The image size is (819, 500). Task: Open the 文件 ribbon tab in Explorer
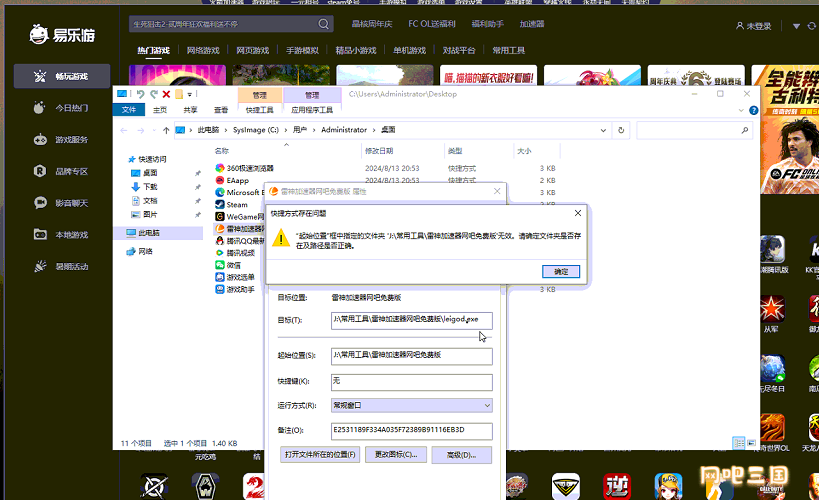[128, 110]
